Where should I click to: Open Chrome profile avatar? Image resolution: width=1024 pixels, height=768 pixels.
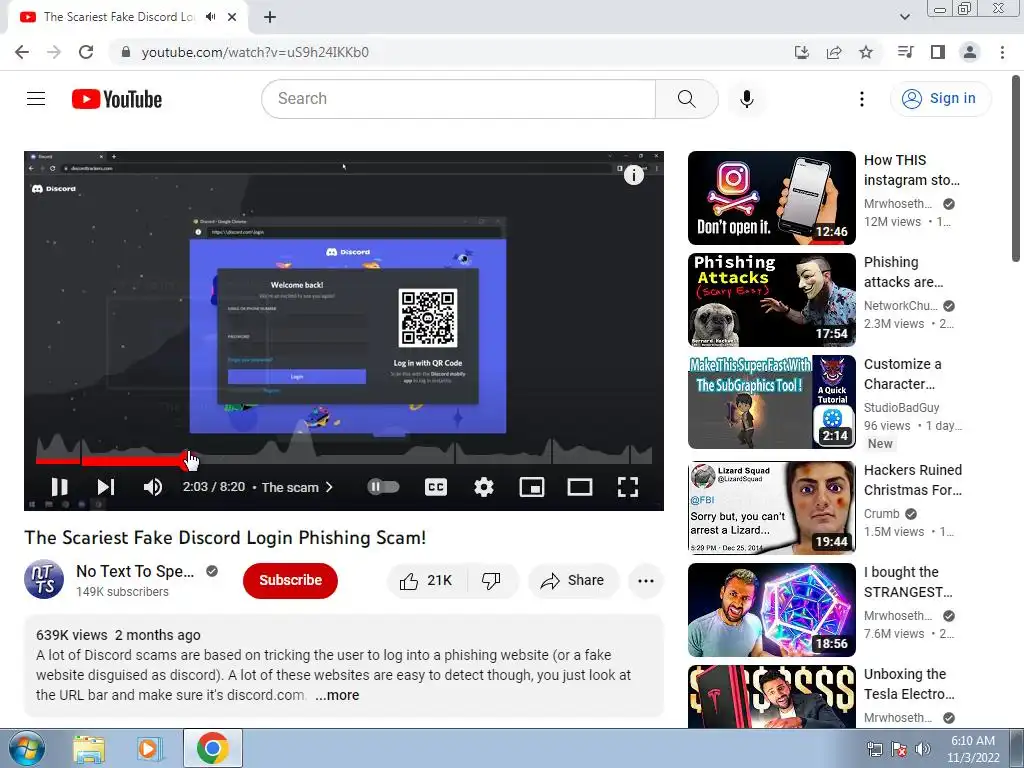point(970,52)
